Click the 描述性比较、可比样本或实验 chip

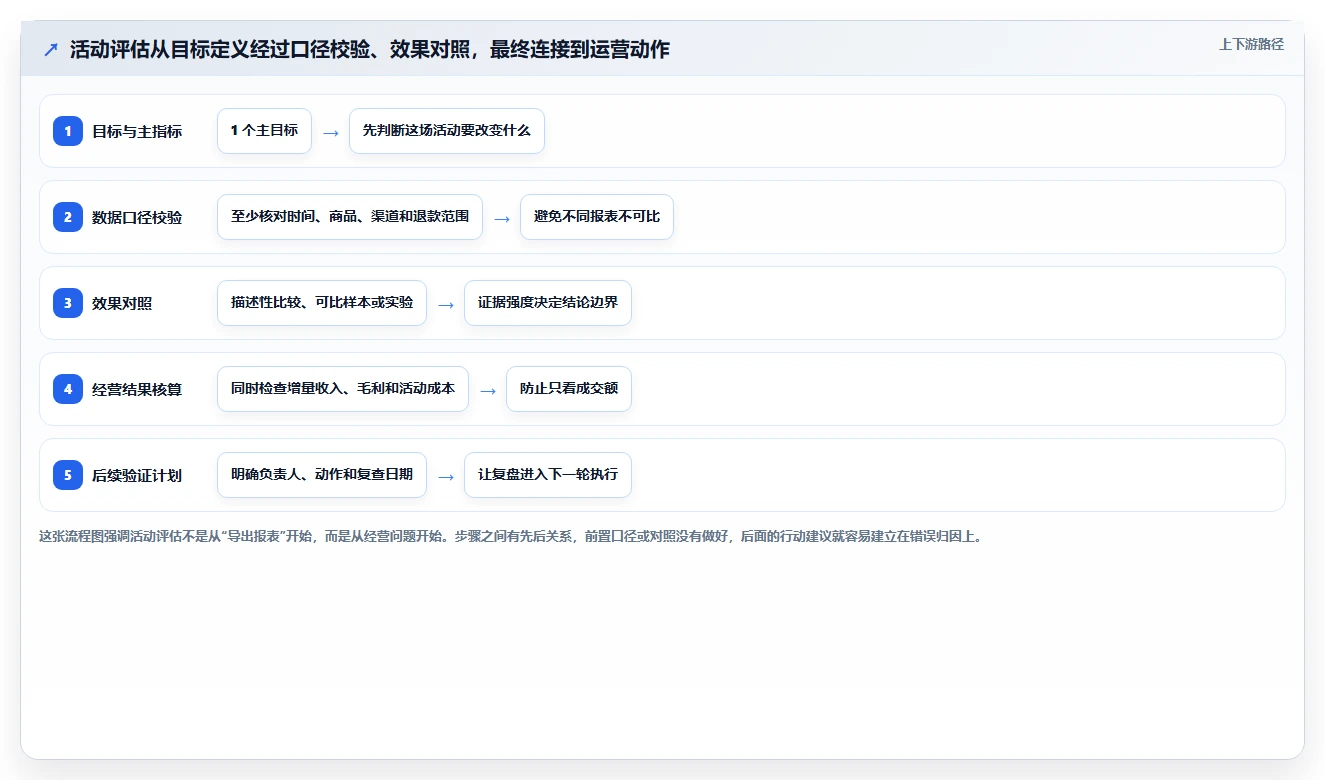coord(322,303)
